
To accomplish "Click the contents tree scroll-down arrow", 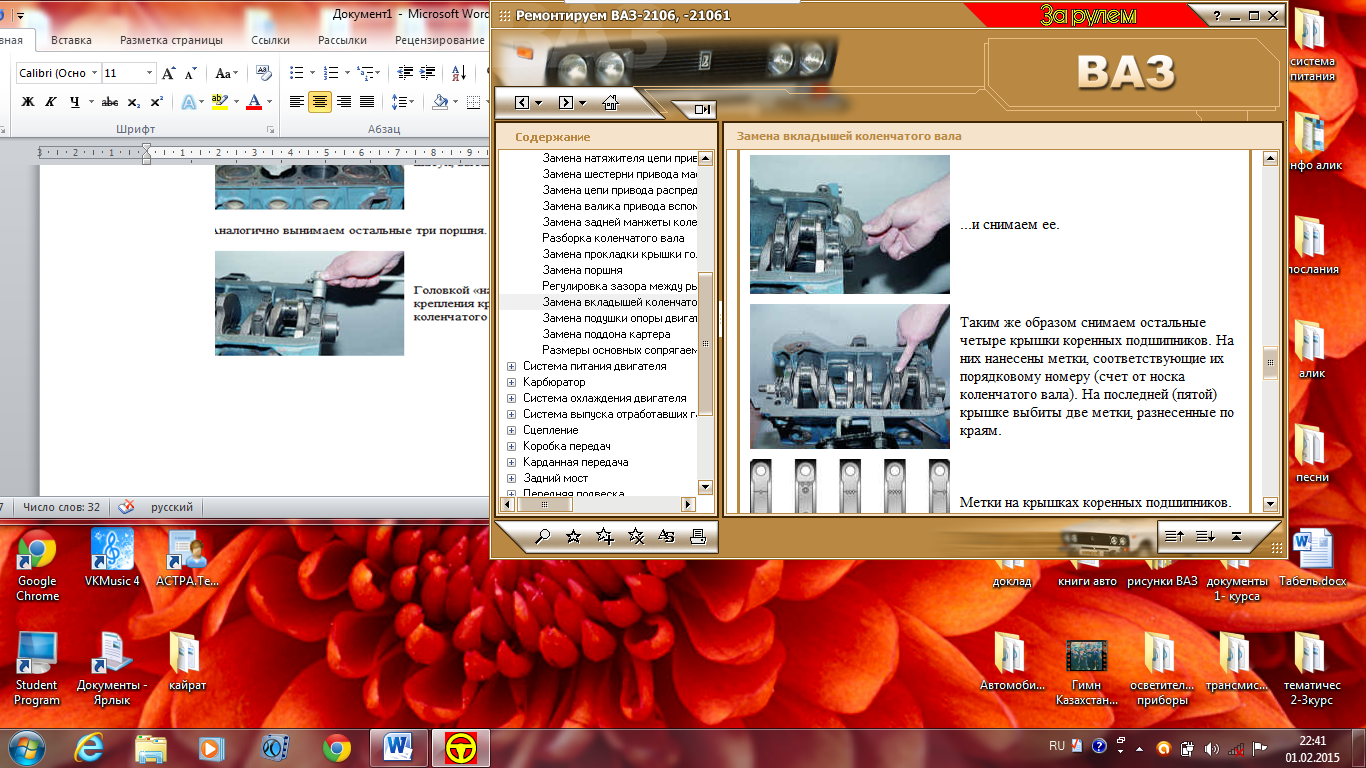I will [x=705, y=487].
